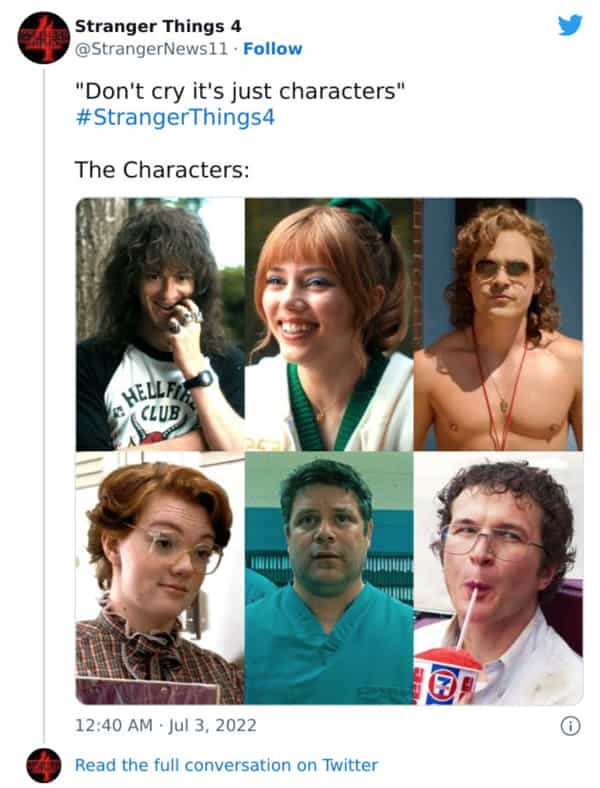The width and height of the screenshot is (600, 788).
Task: Open the #StrangerThings4 hashtag
Action: pos(175,118)
